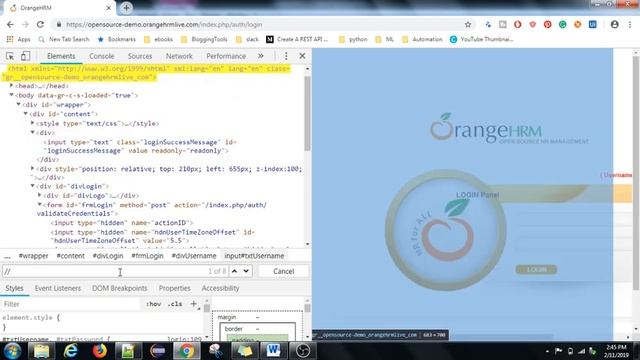Cancel the DevTools search

283,271
